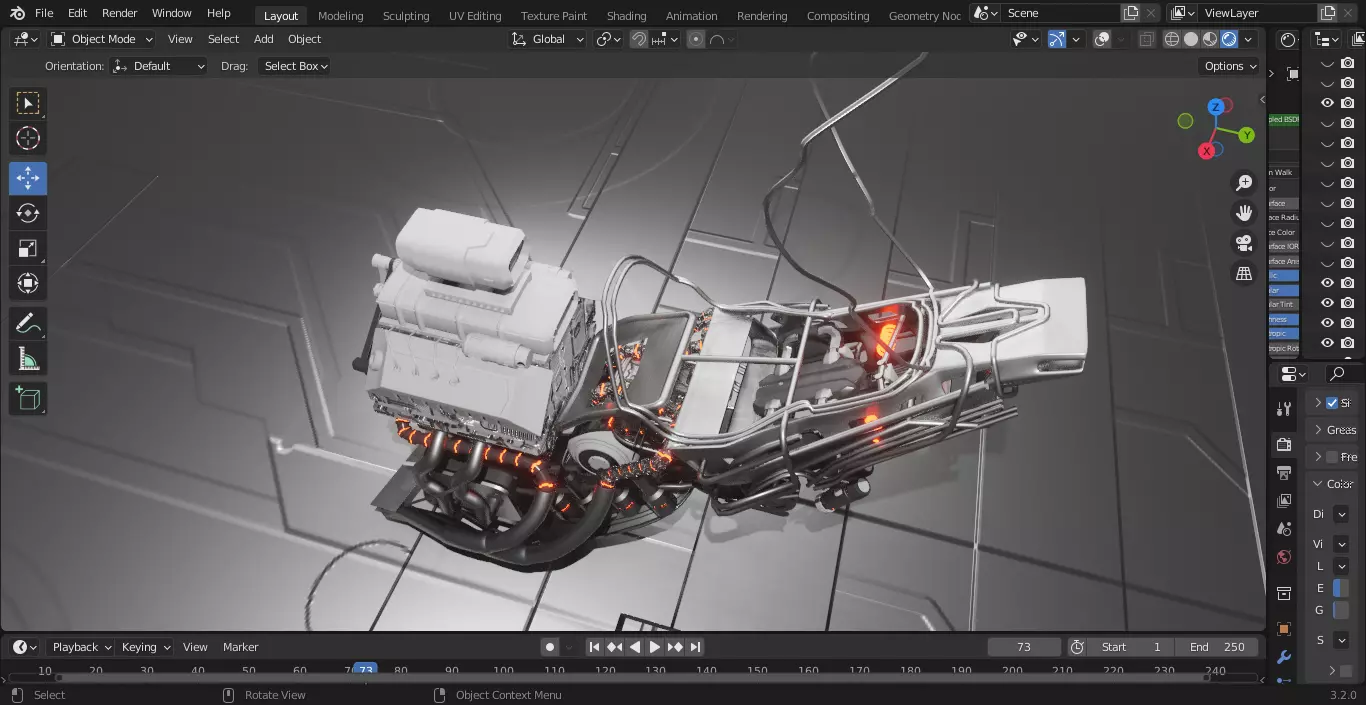Switch to solid viewport shading
Image resolution: width=1366 pixels, height=705 pixels.
click(x=1191, y=39)
